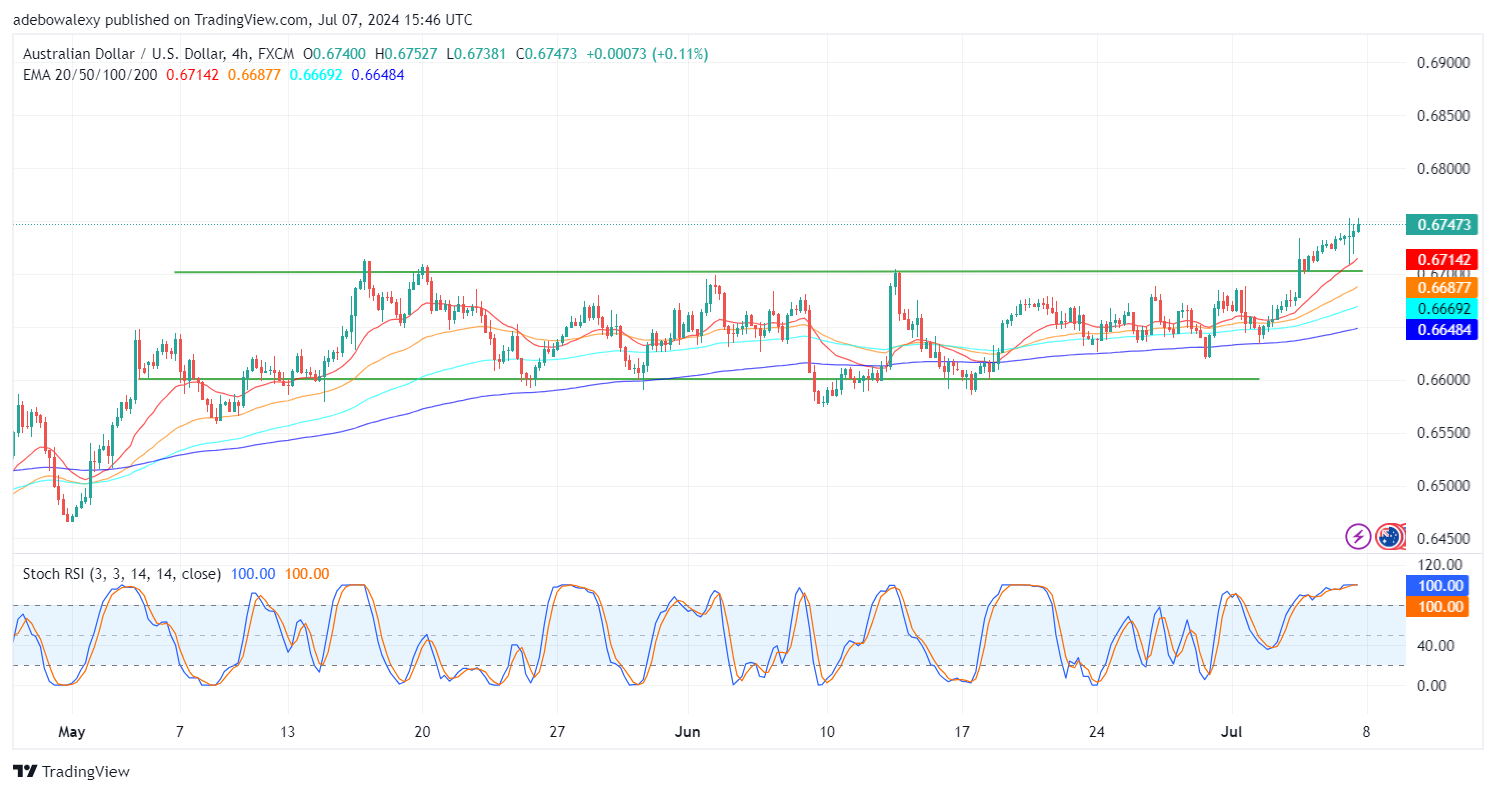Click the 0.69000 price axis label

tap(1441, 63)
